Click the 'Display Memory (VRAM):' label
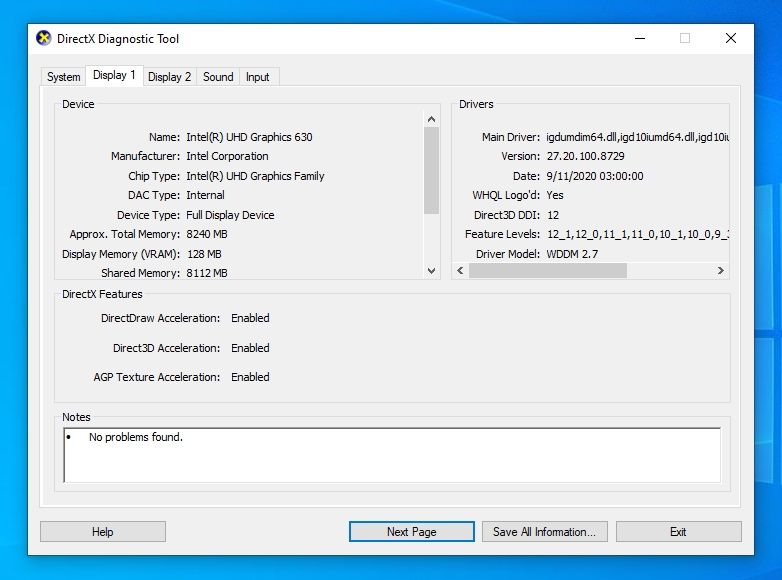Image resolution: width=782 pixels, height=580 pixels. pyautogui.click(x=121, y=254)
